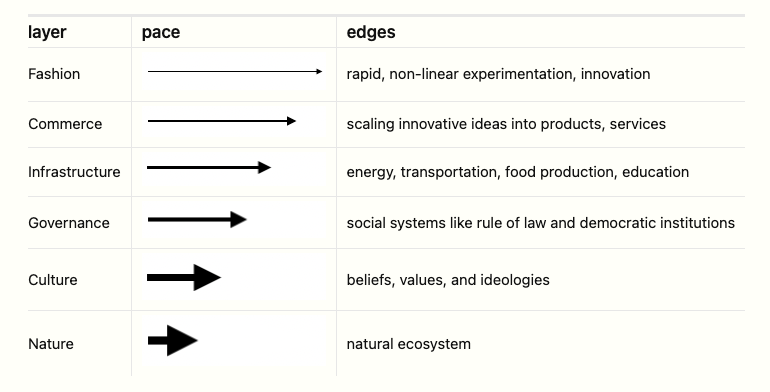
Task: Click the 'natural ecosystem' cell
Action: 541,343
